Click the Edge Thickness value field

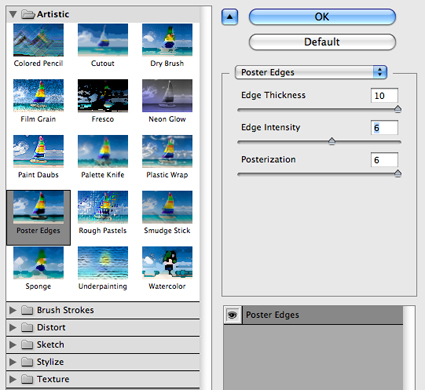click(384, 96)
